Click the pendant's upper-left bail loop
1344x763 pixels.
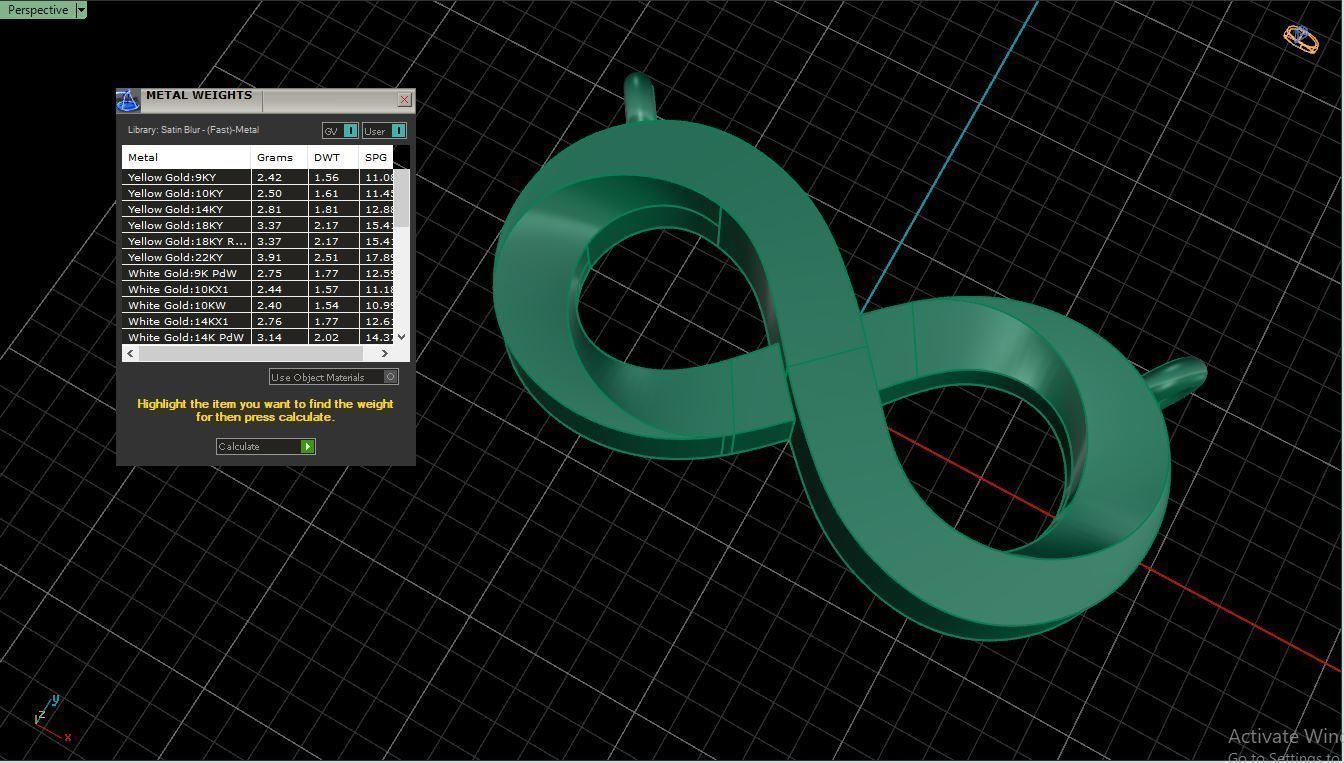640,97
